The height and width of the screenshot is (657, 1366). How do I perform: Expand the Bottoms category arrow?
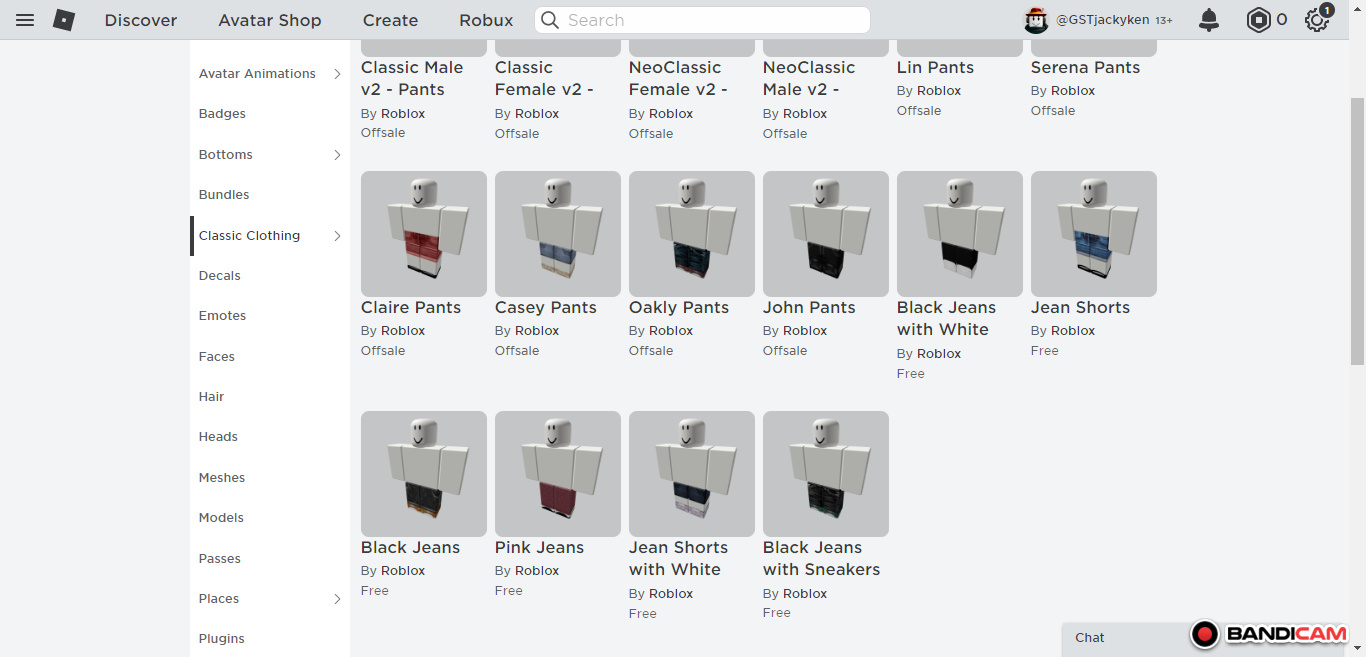click(x=337, y=155)
